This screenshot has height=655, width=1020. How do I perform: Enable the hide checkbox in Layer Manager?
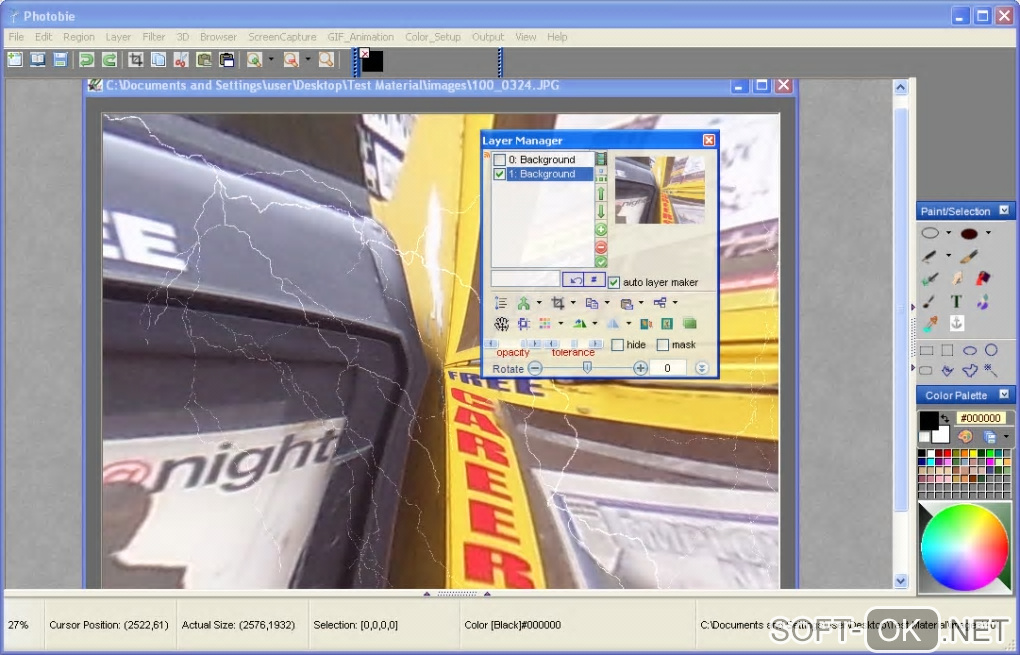click(617, 345)
